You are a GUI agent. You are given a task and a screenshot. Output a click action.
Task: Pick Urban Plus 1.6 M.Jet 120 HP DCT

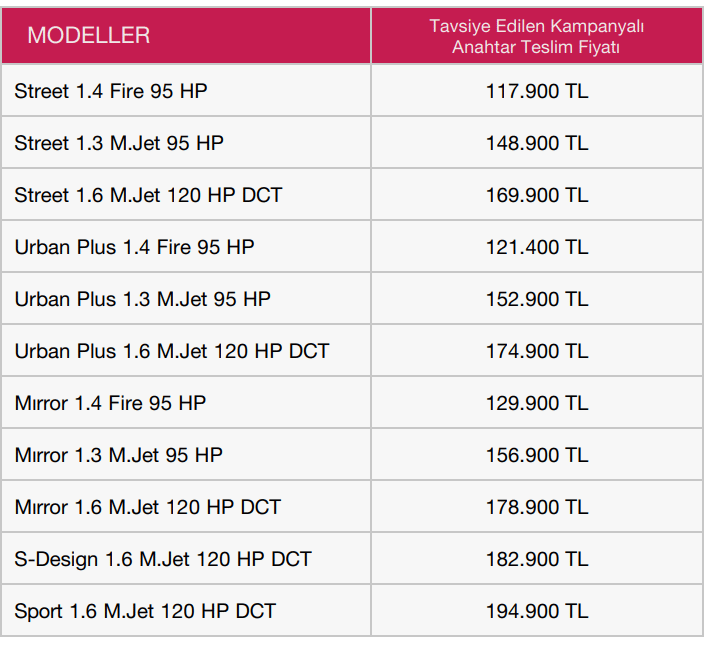(172, 351)
